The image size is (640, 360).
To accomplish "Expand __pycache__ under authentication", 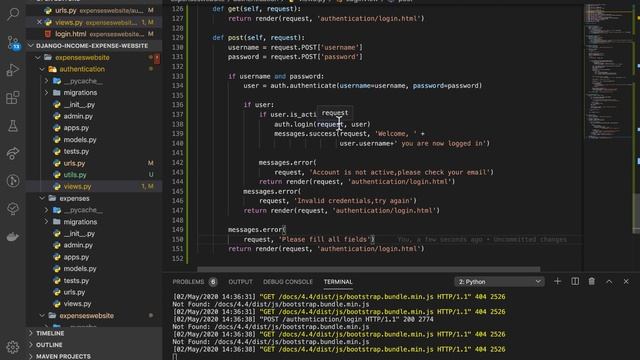I will [x=47, y=81].
